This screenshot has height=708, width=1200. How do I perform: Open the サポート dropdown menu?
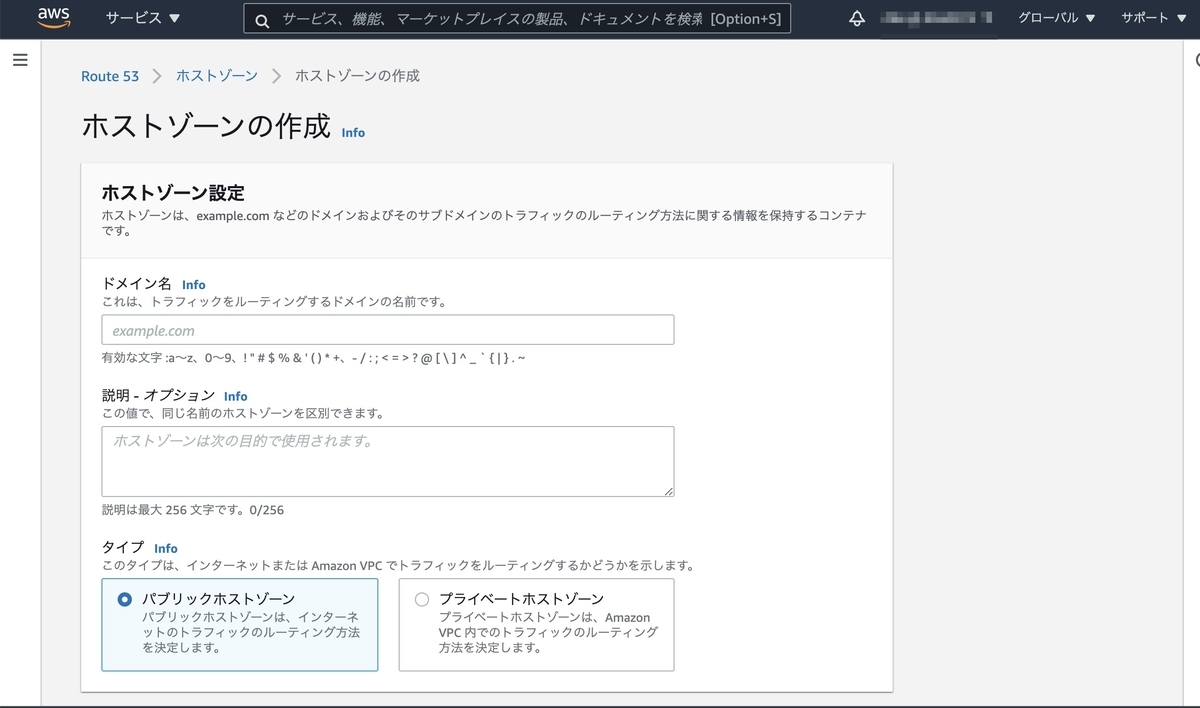(x=1153, y=18)
